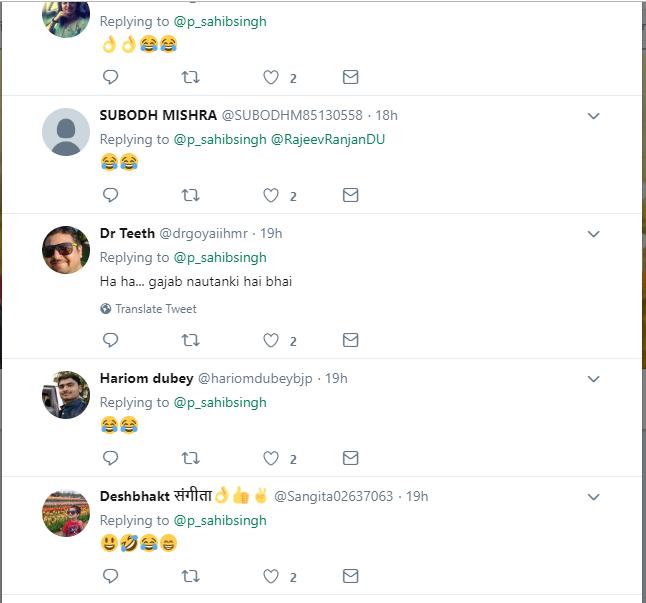Like Dr Teeth's tweet
Image resolution: width=646 pixels, height=603 pixels.
(271, 341)
